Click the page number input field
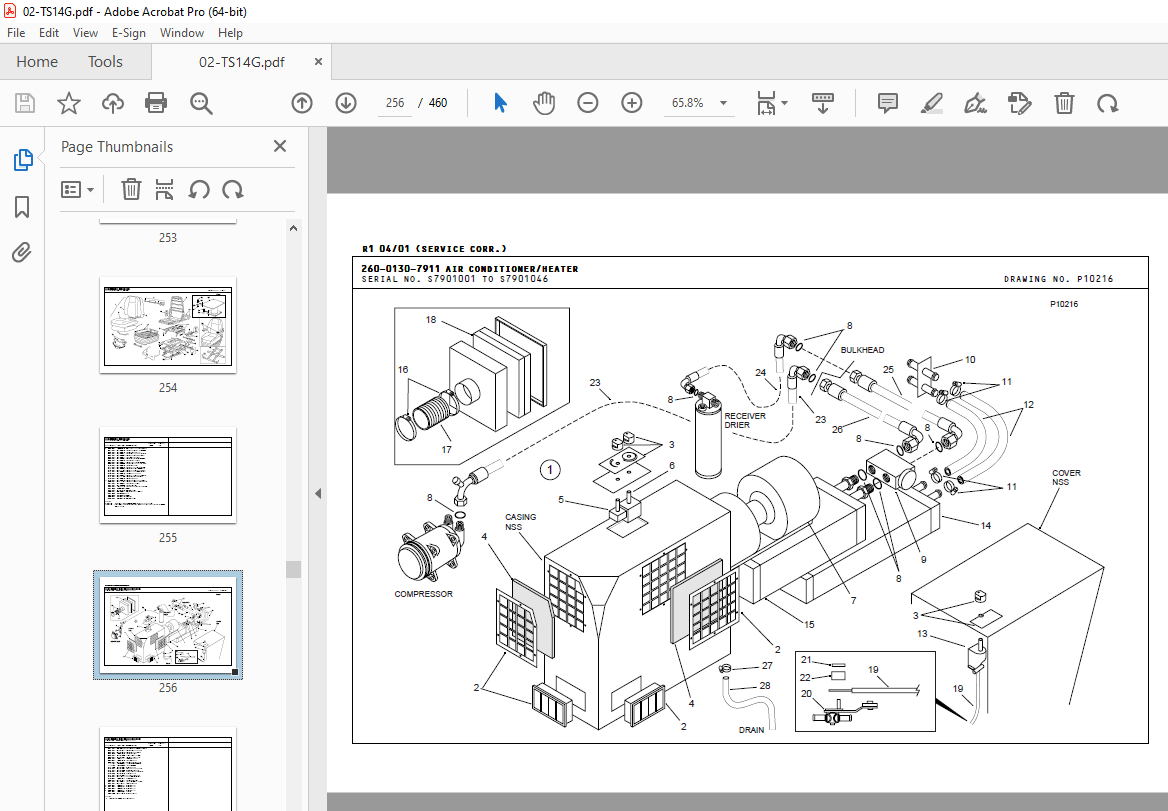 click(394, 103)
